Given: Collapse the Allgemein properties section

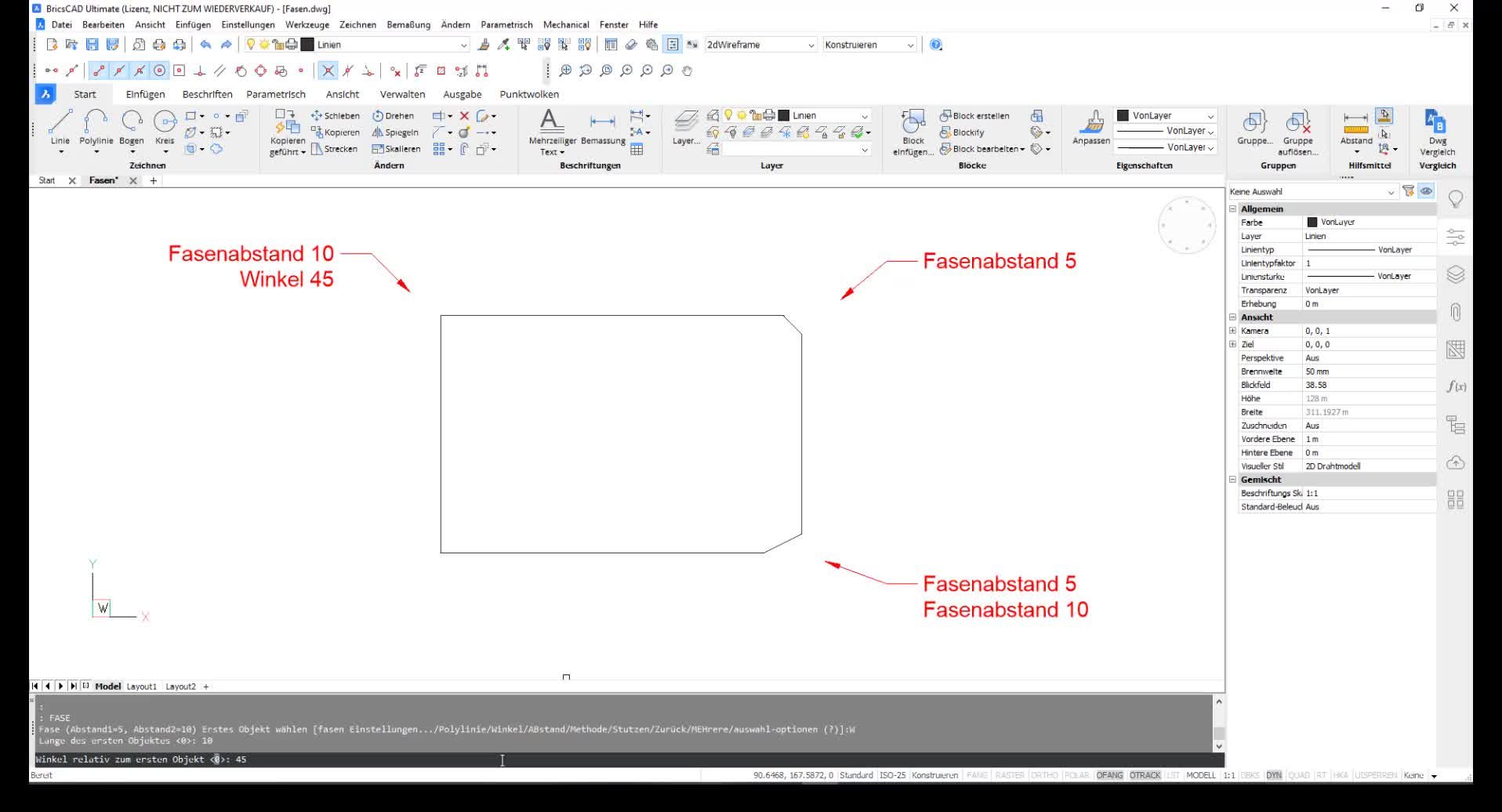Looking at the screenshot, I should 1233,209.
